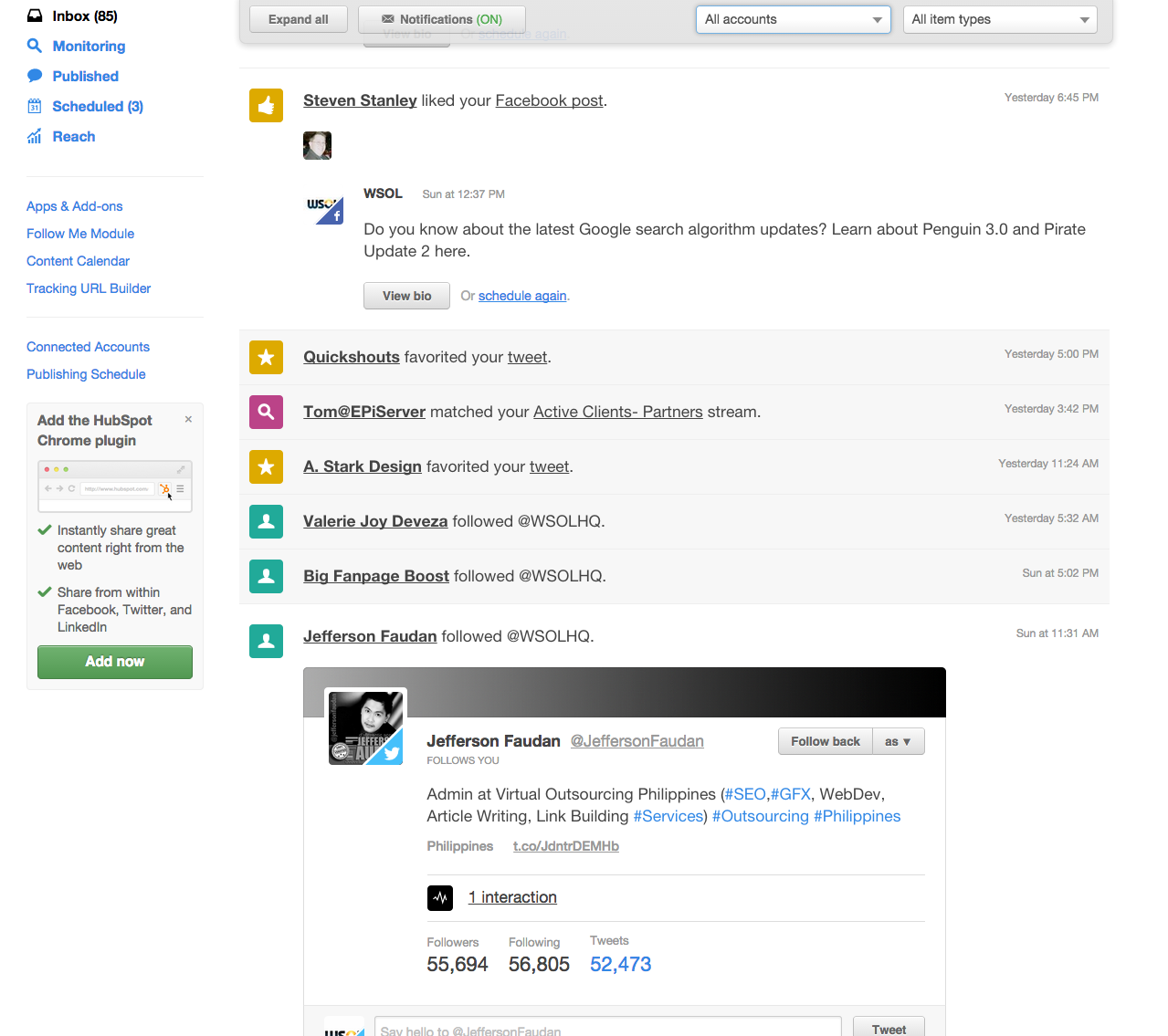The height and width of the screenshot is (1036, 1168).
Task: Open Big Fanpage Boost profile link
Action: pyautogui.click(x=376, y=576)
